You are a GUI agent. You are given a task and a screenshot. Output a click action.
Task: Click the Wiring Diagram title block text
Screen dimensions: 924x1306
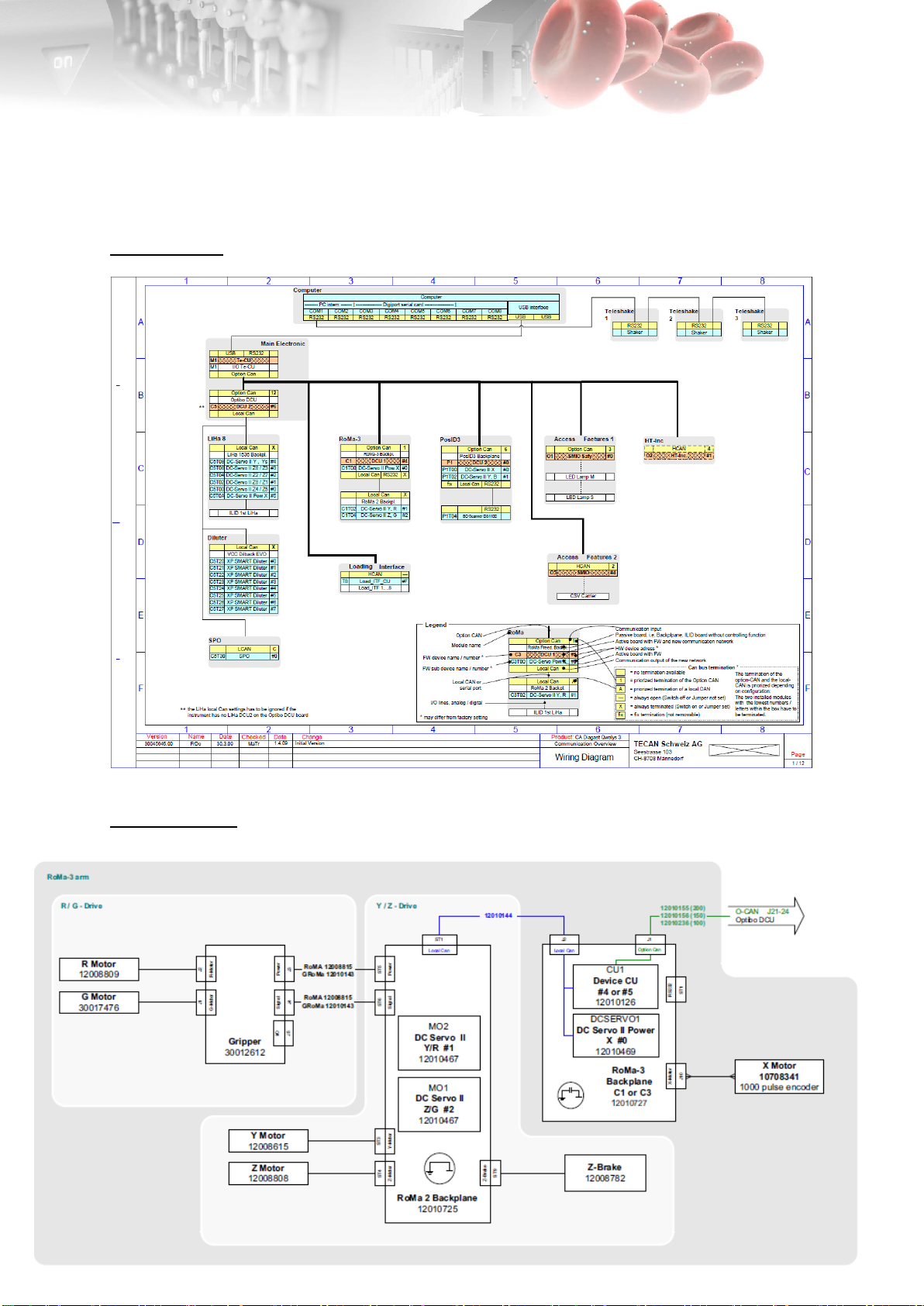[x=584, y=757]
